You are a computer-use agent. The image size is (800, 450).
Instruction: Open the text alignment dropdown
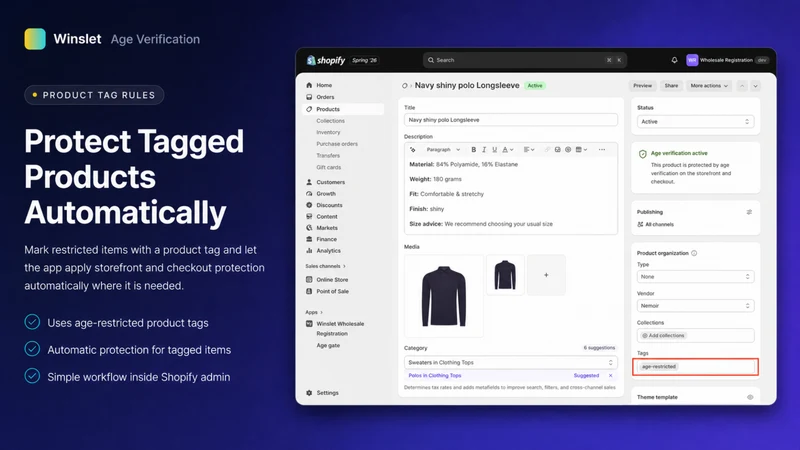click(x=529, y=149)
